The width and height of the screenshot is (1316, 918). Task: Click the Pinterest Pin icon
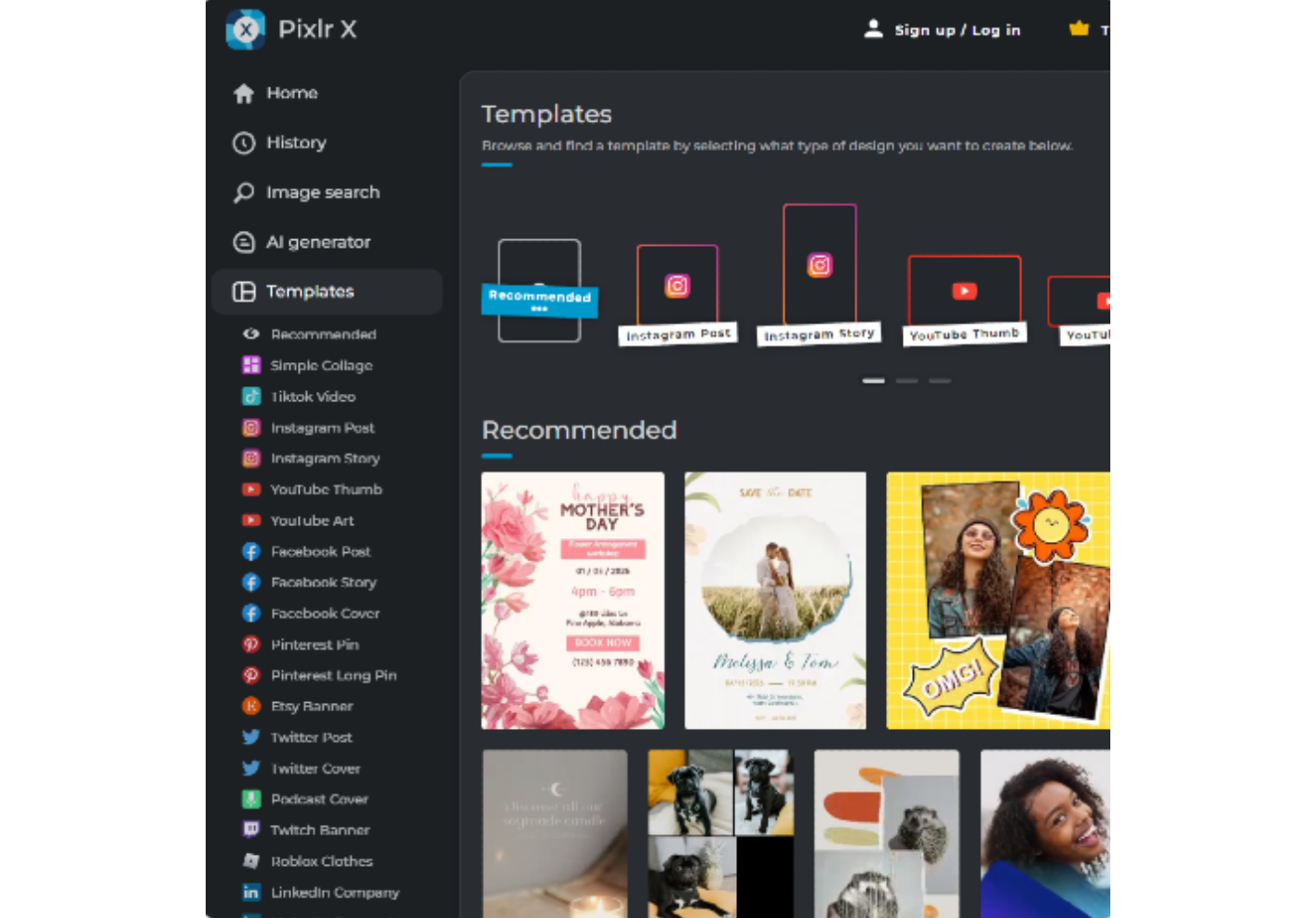click(x=251, y=644)
